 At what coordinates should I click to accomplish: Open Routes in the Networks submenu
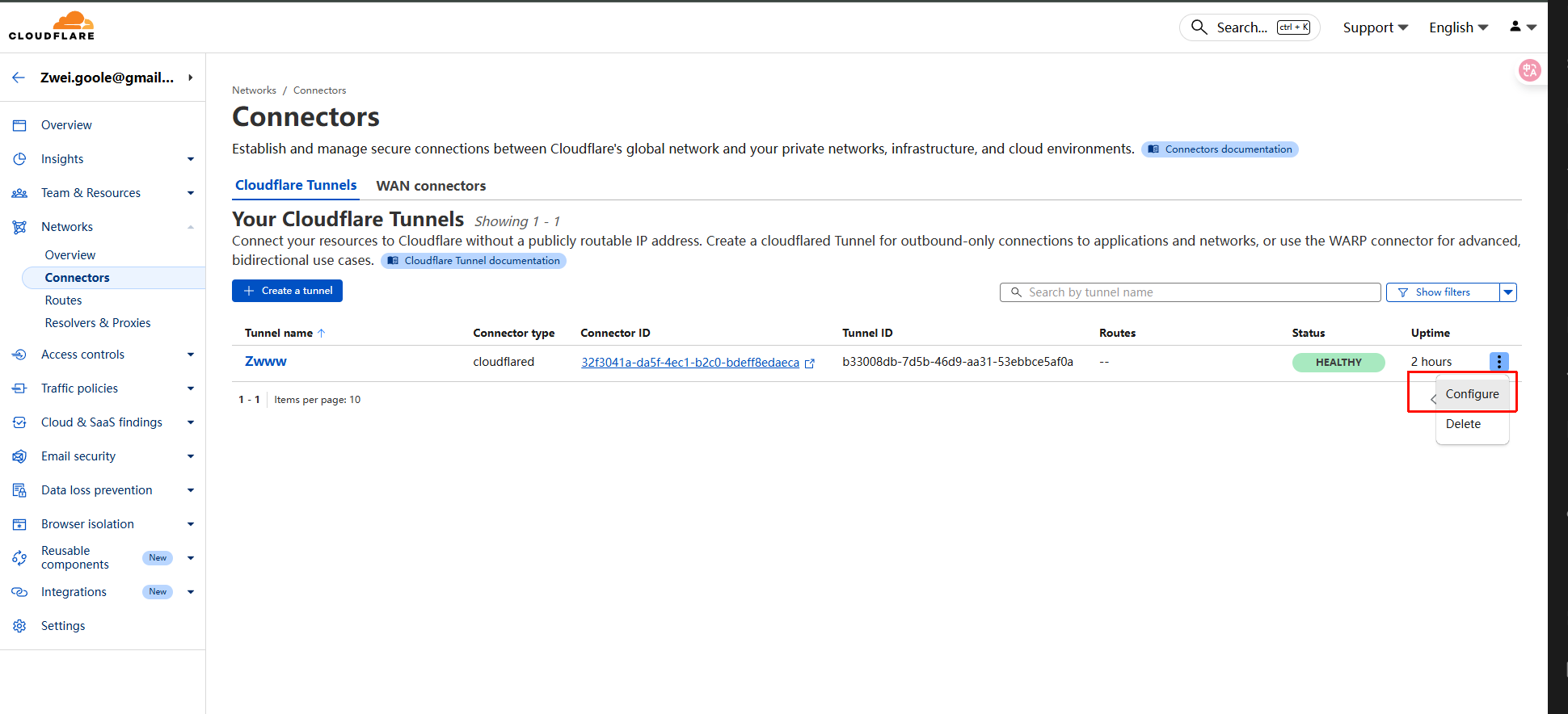[x=63, y=300]
